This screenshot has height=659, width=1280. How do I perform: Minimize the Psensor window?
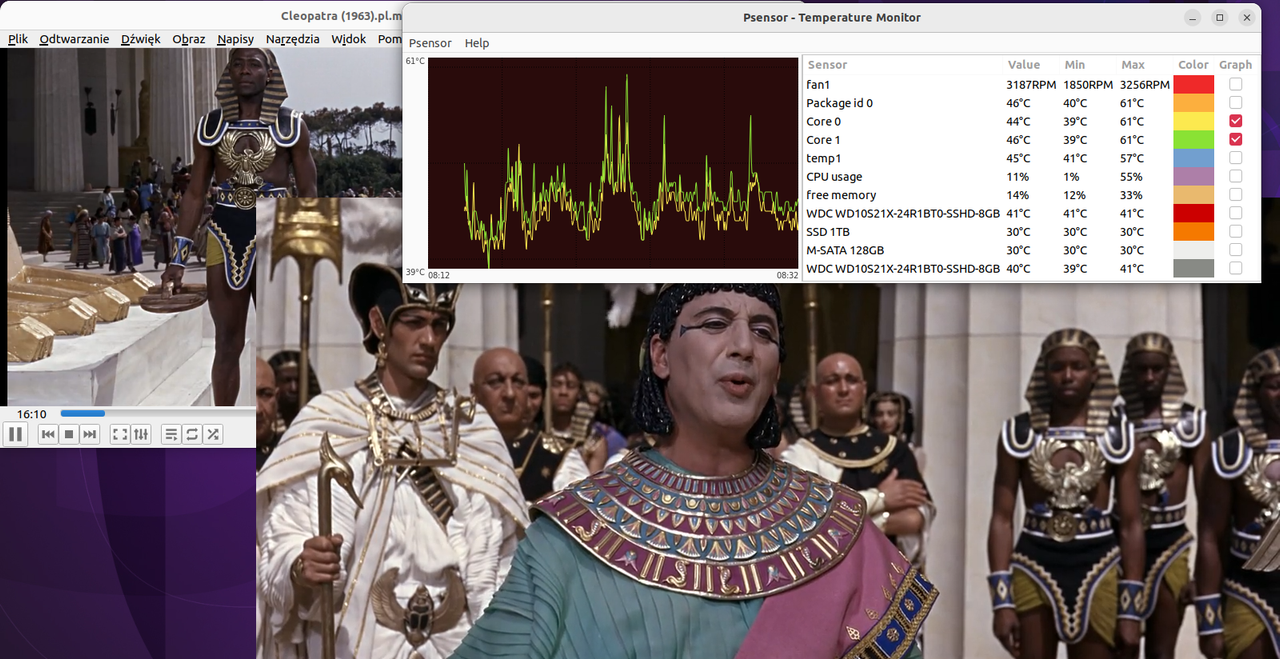[1193, 17]
